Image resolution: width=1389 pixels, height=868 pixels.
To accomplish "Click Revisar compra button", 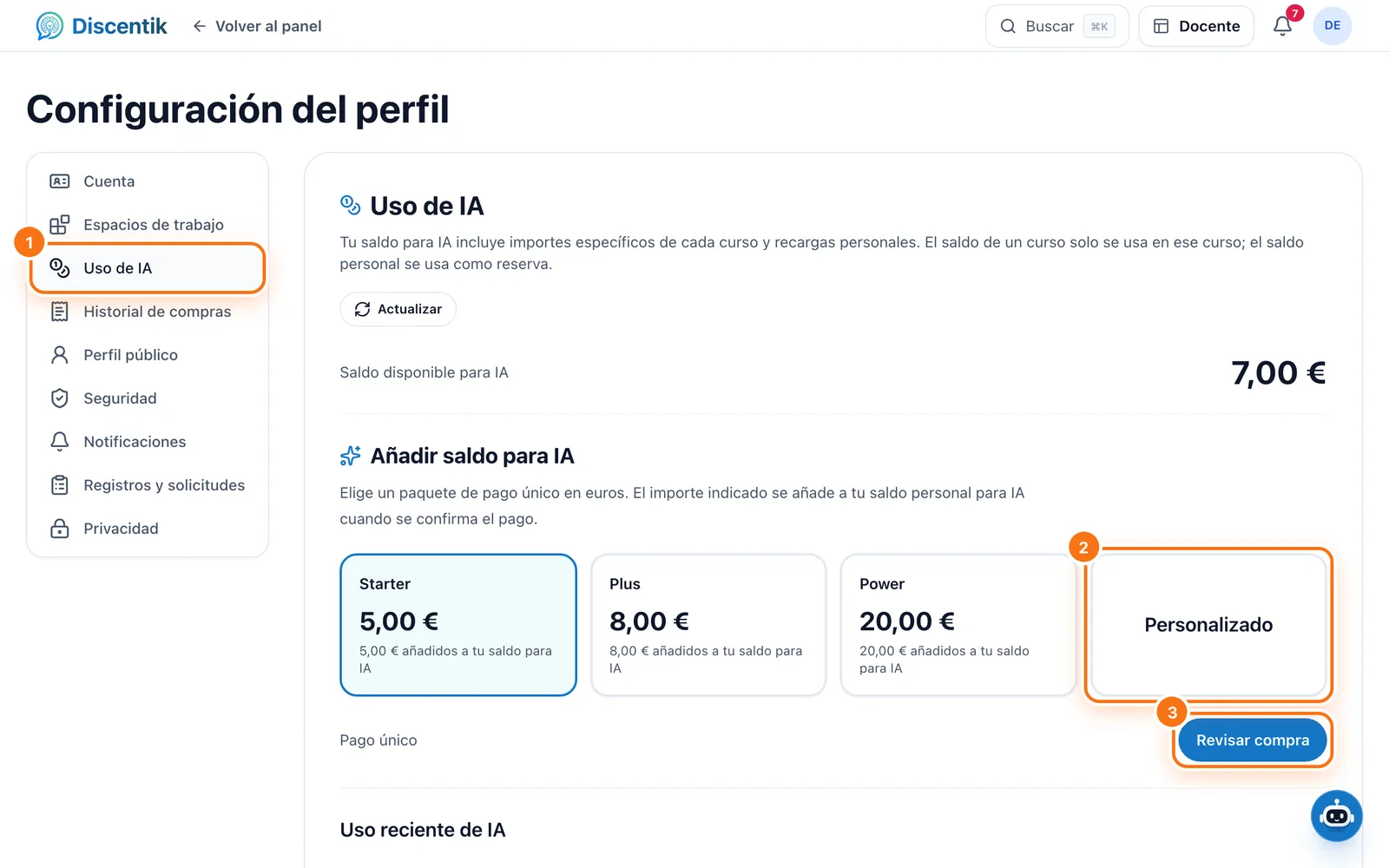I will (x=1252, y=740).
